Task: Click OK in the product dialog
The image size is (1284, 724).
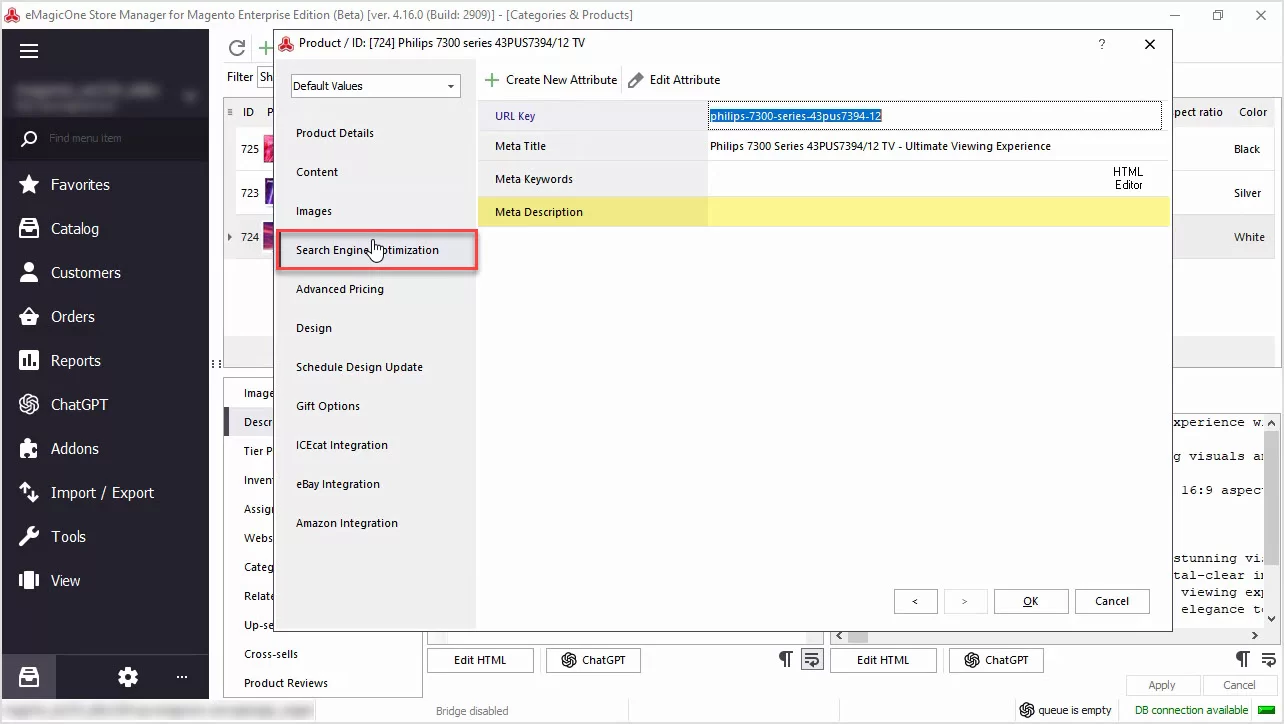Action: click(1031, 601)
